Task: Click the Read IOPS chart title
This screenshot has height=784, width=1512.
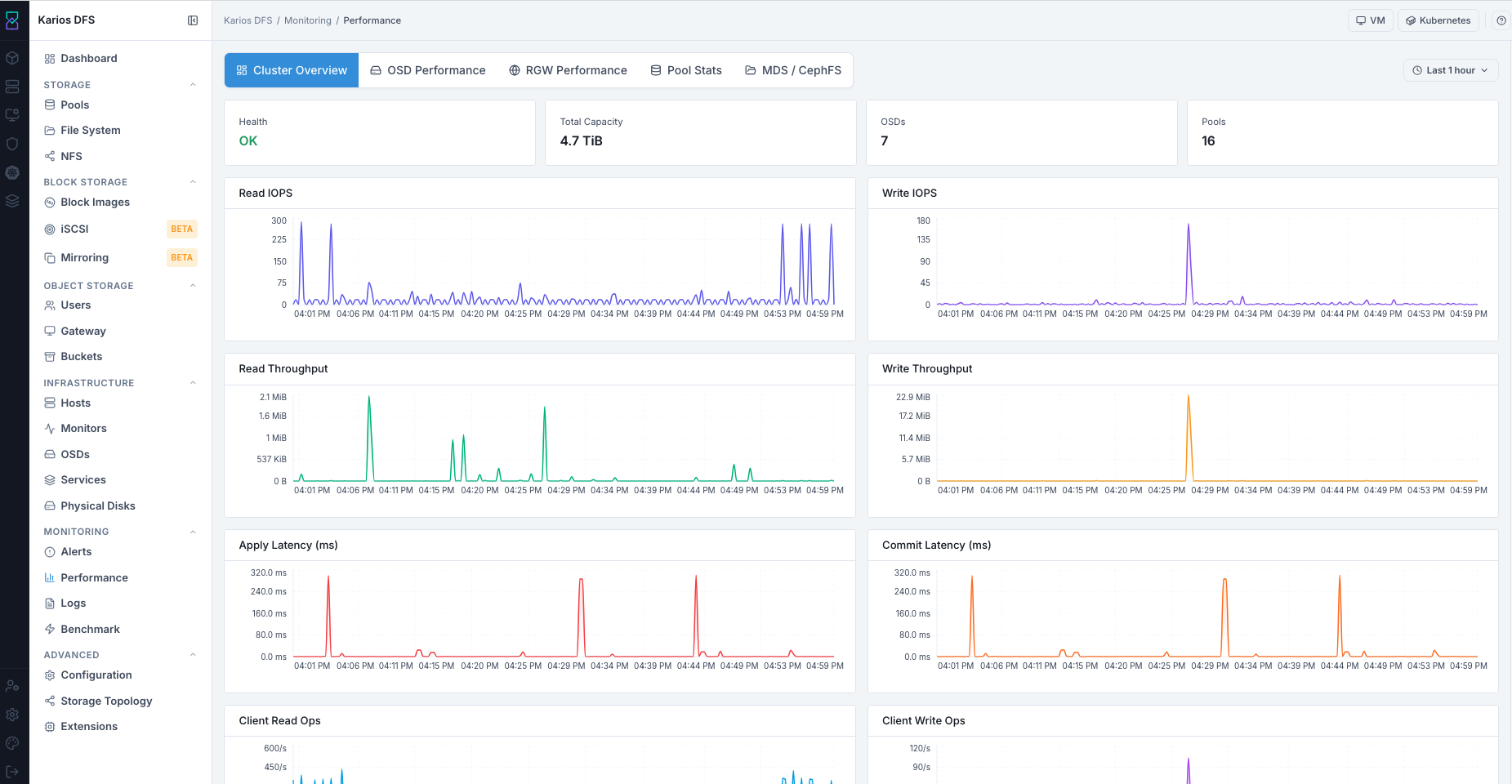Action: (265, 194)
